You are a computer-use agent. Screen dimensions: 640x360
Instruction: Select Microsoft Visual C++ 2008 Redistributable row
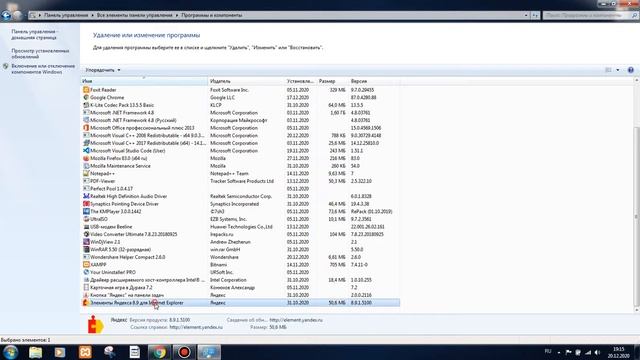click(240, 136)
